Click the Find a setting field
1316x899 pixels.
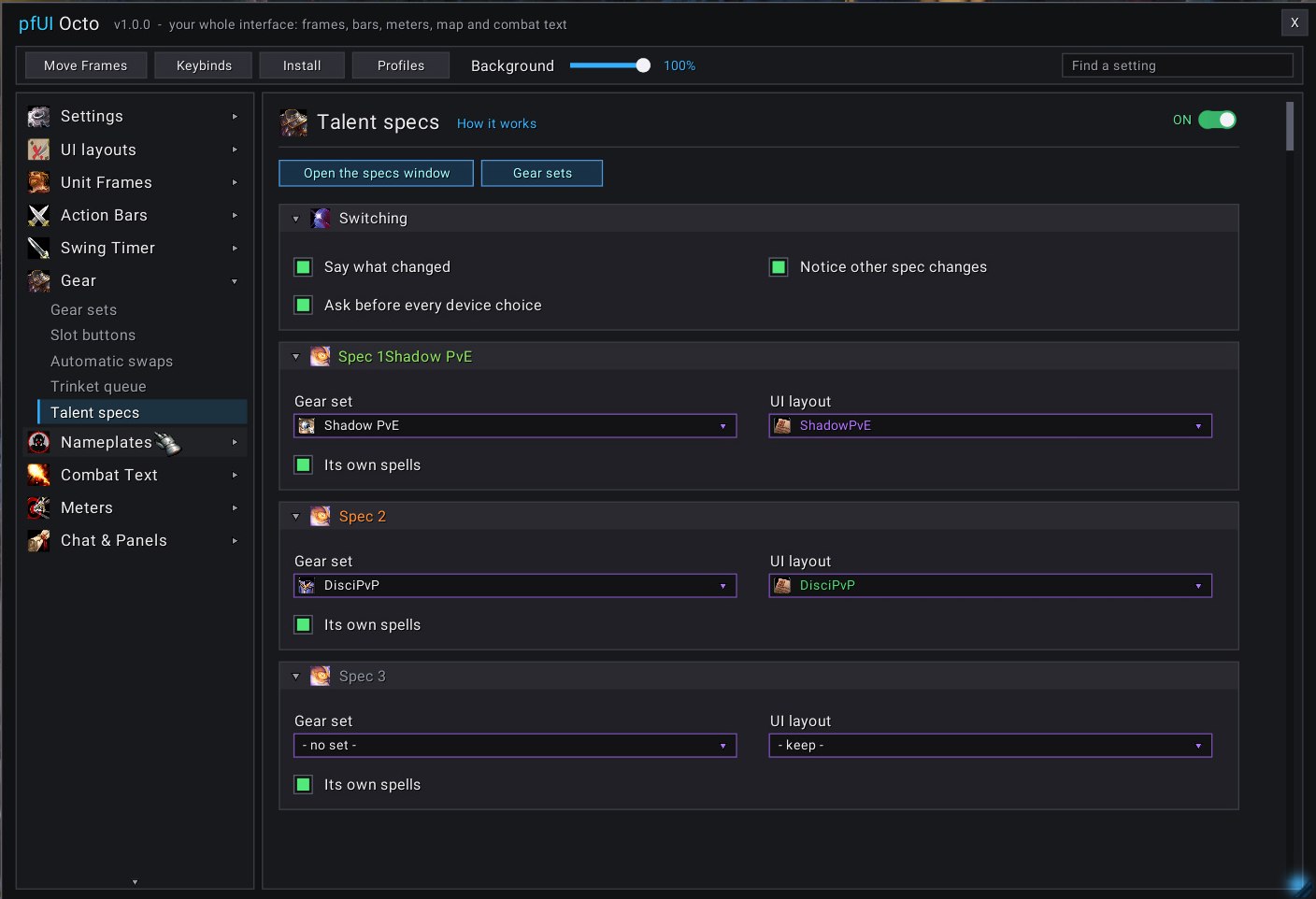click(1178, 65)
